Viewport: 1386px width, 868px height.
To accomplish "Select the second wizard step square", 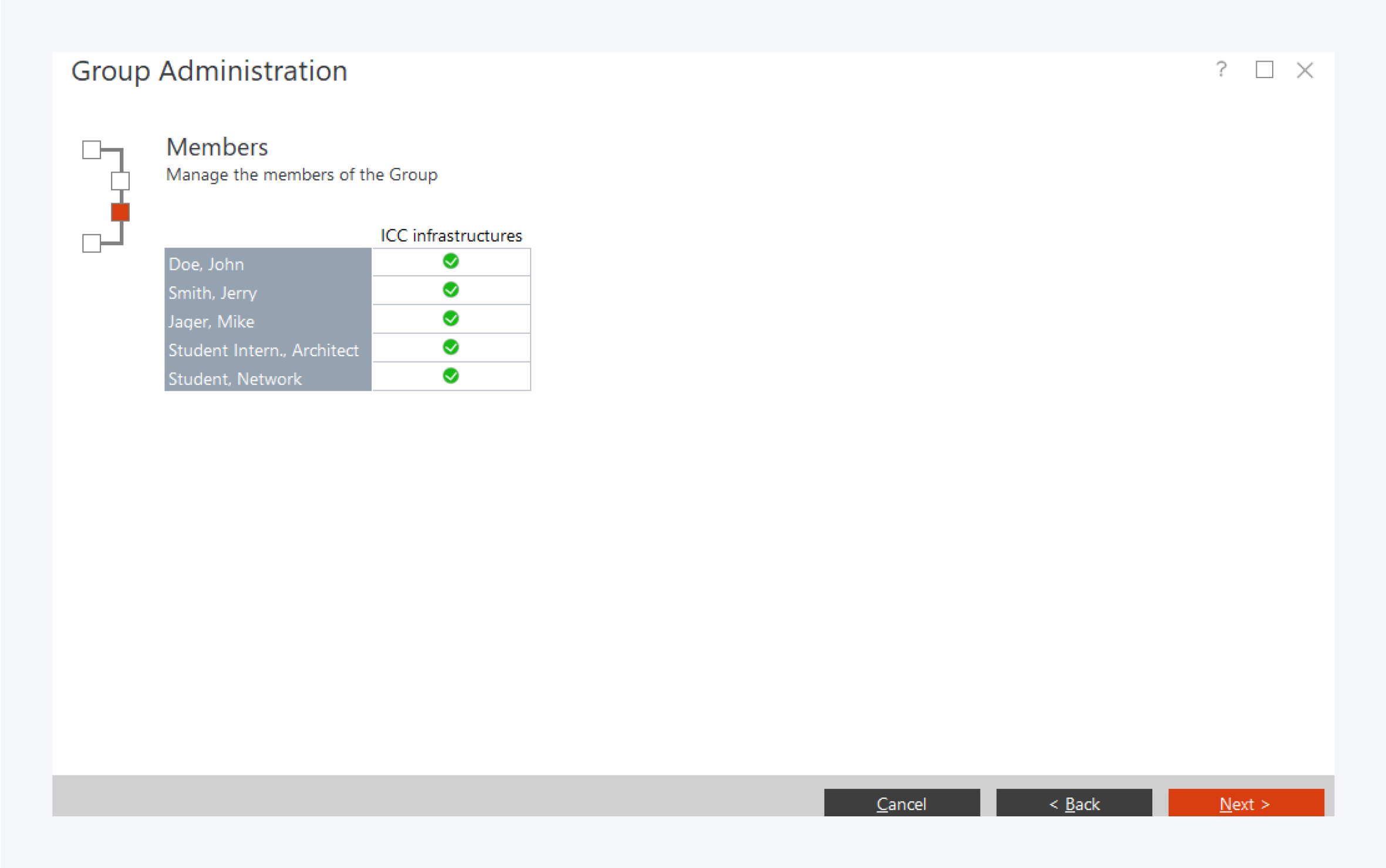I will pyautogui.click(x=120, y=181).
